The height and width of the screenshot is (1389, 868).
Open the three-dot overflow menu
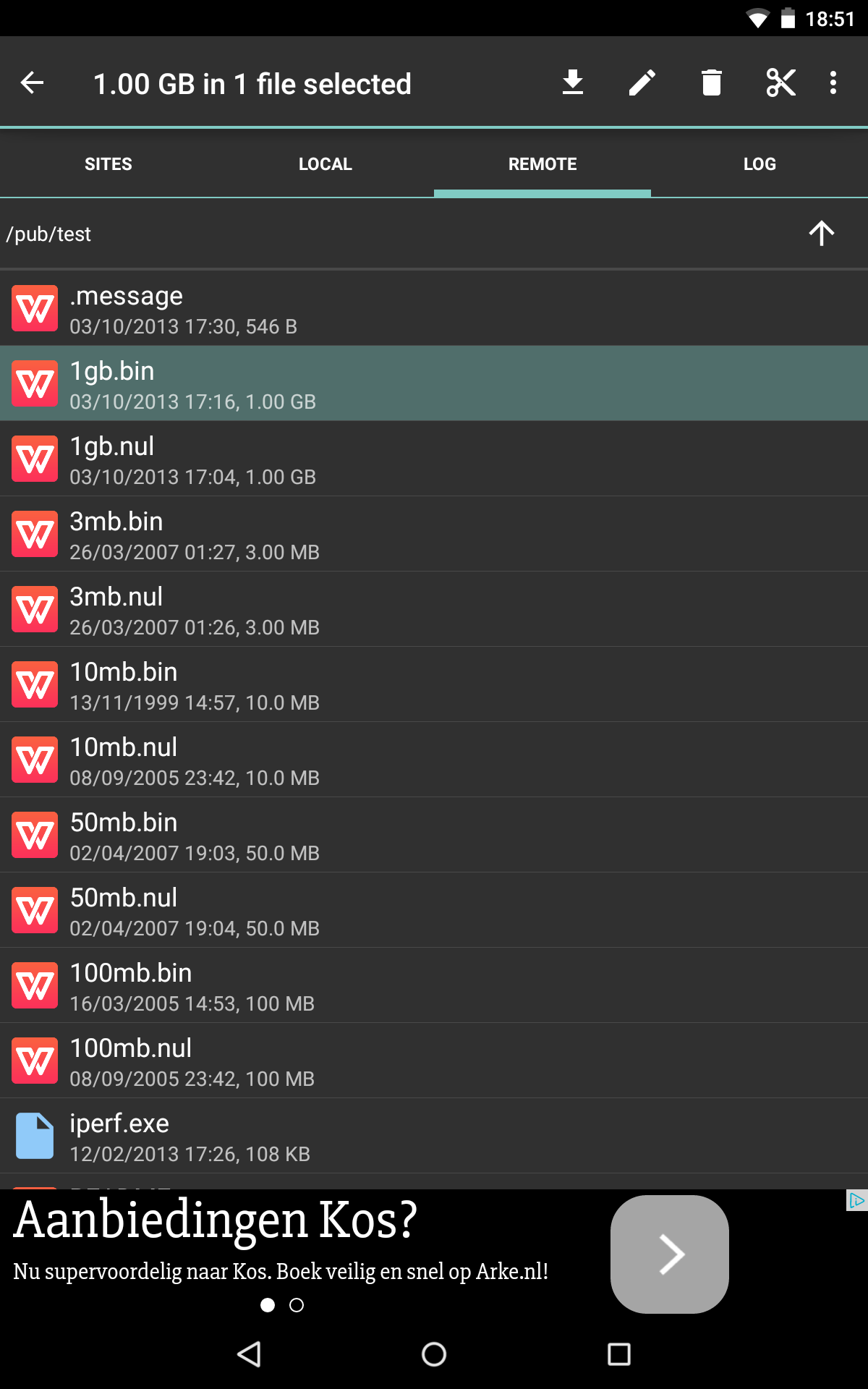pyautogui.click(x=833, y=82)
